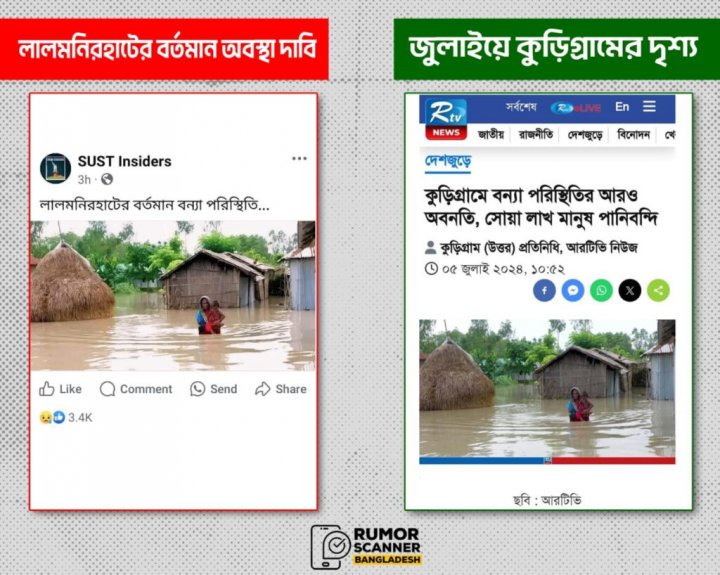
Task: Click the green generic share icon
Action: 658,290
